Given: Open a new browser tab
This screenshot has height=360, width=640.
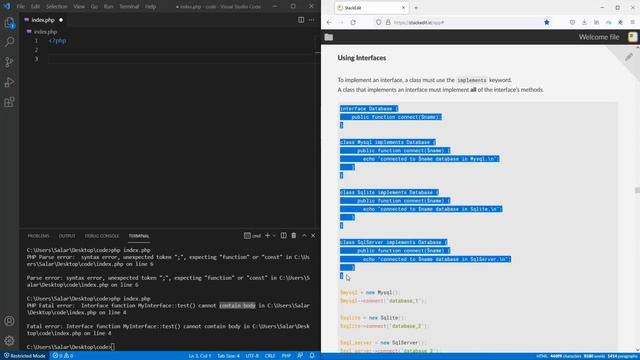Looking at the screenshot, I should coord(416,8).
